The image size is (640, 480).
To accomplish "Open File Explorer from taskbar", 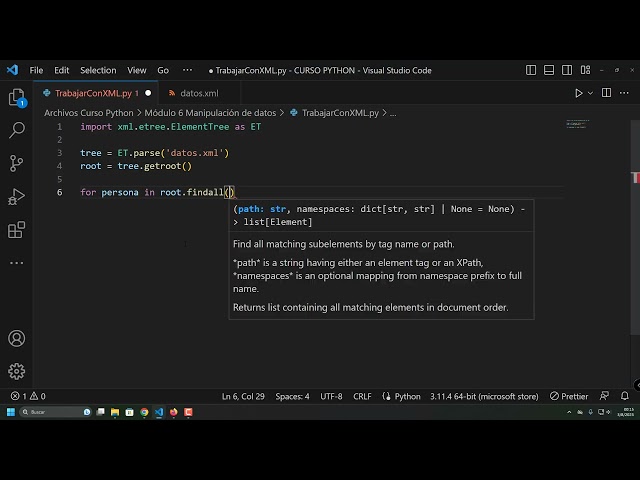I will click(115, 412).
